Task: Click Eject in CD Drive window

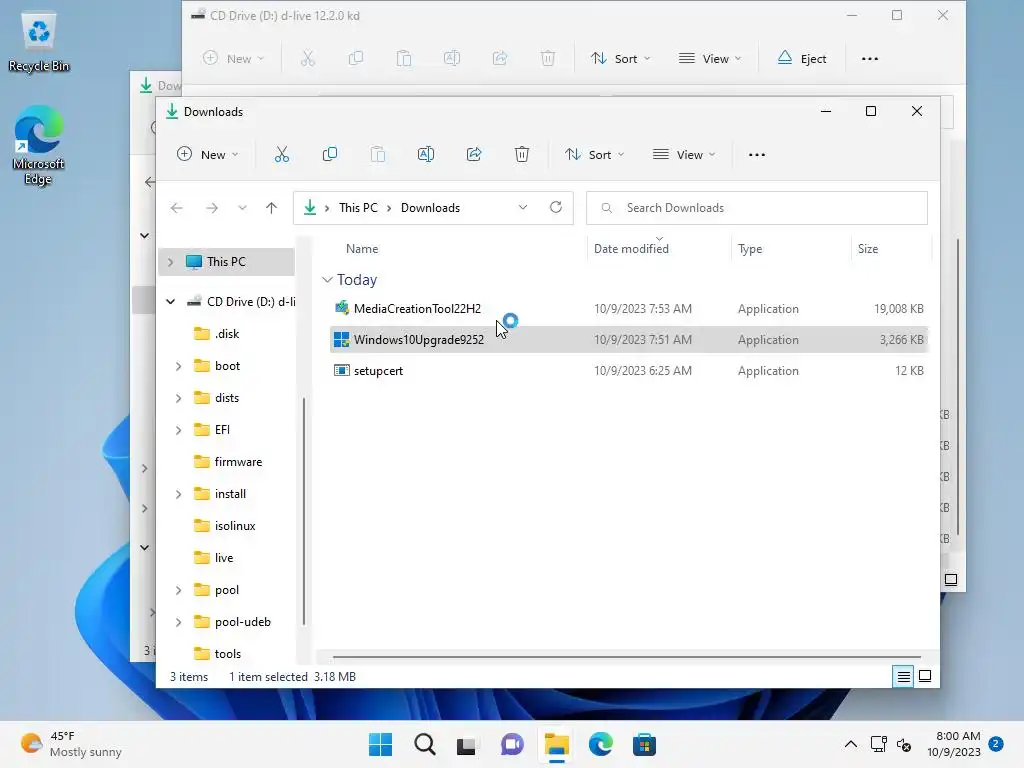Action: (802, 59)
